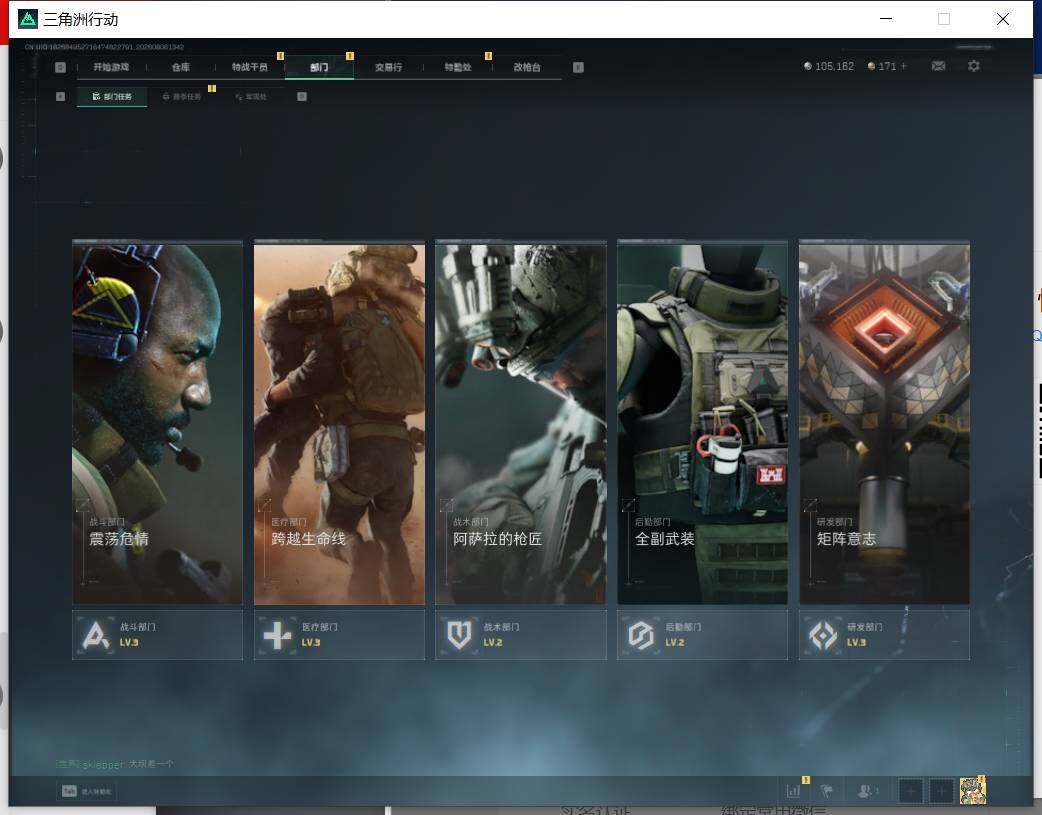Click the 战术部门 shield emblem icon
This screenshot has width=1042, height=815.
(459, 635)
